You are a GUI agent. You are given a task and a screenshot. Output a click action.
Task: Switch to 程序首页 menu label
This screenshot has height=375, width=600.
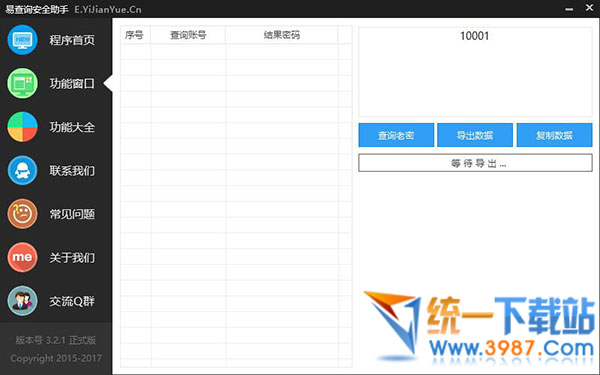coord(72,40)
